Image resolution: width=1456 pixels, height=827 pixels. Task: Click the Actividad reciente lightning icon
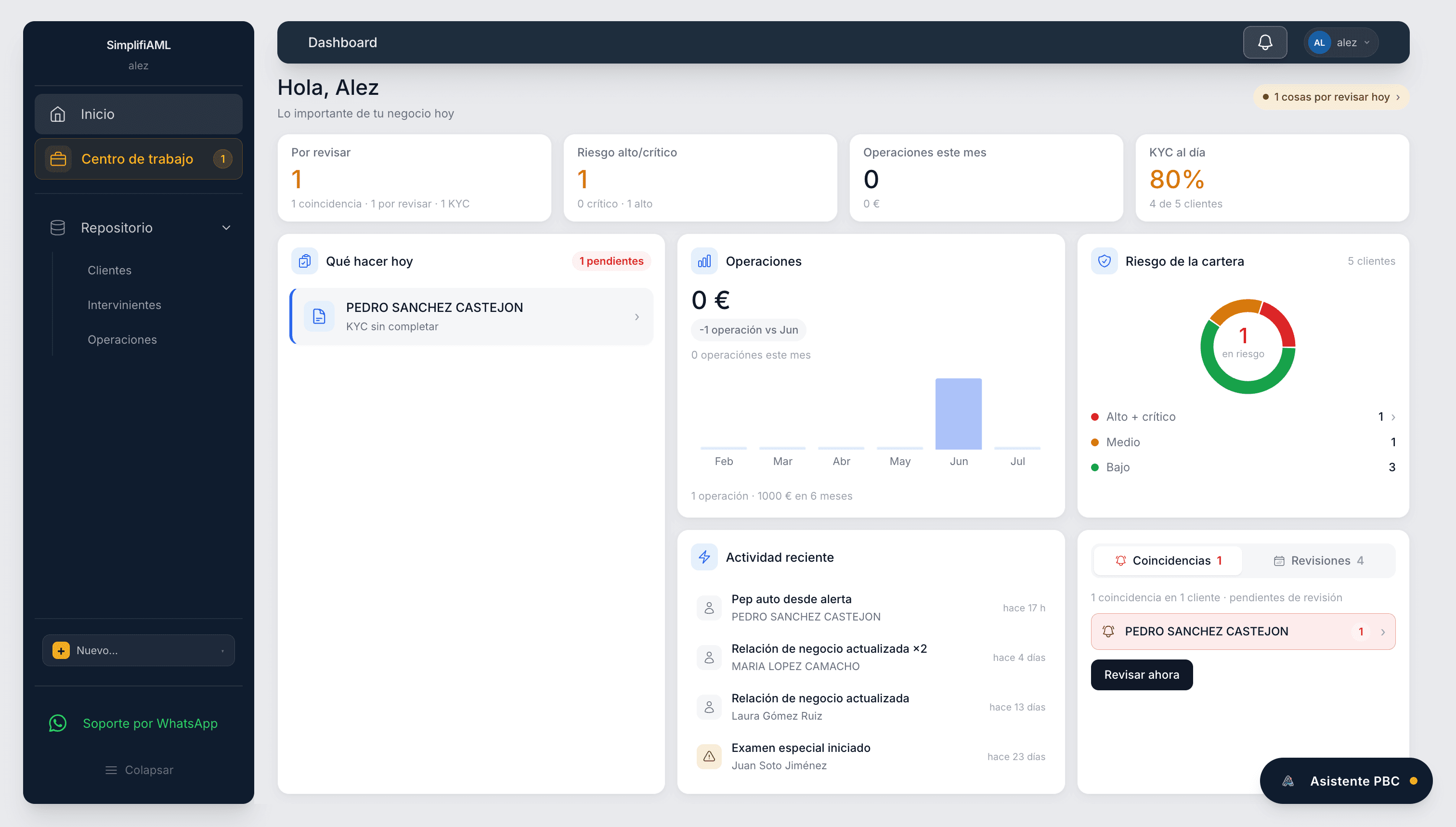click(x=704, y=557)
